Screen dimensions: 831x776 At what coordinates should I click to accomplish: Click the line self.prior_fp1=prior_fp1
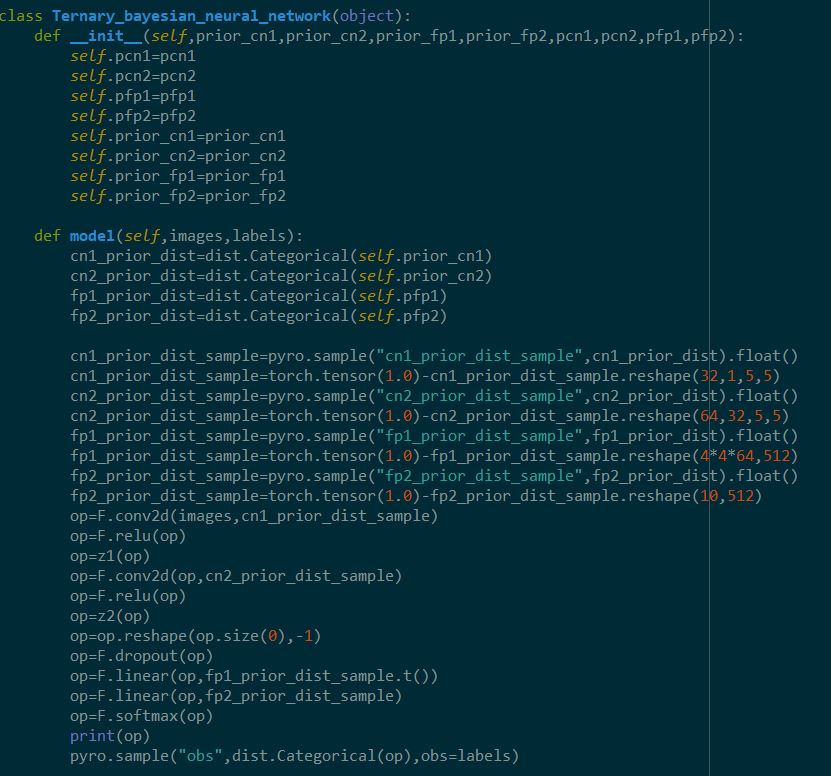pos(178,176)
